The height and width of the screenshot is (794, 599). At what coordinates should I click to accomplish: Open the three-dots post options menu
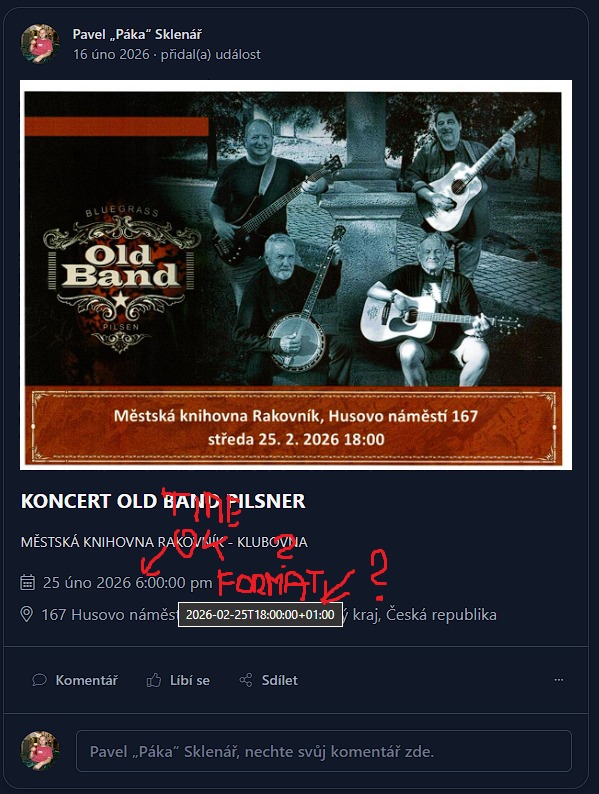(558, 680)
